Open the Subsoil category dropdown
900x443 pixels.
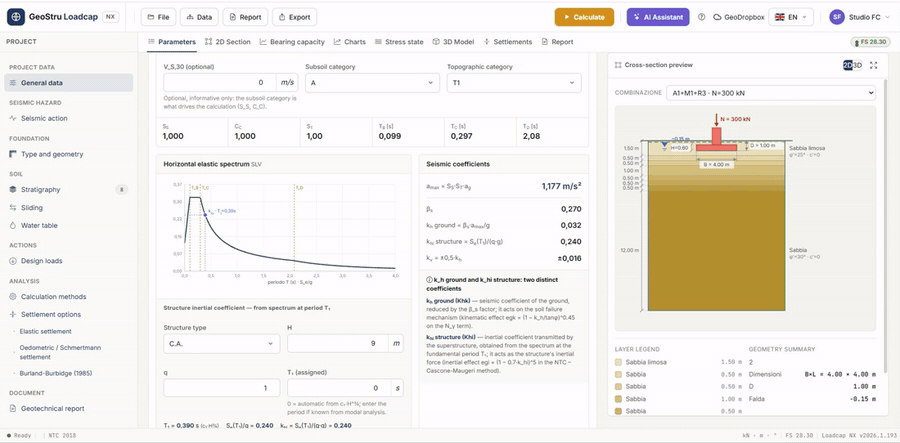click(x=373, y=83)
